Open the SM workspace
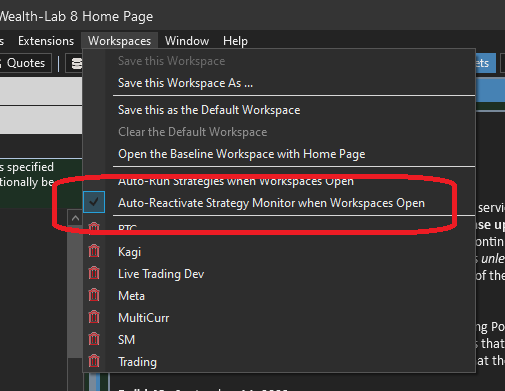 (x=126, y=340)
